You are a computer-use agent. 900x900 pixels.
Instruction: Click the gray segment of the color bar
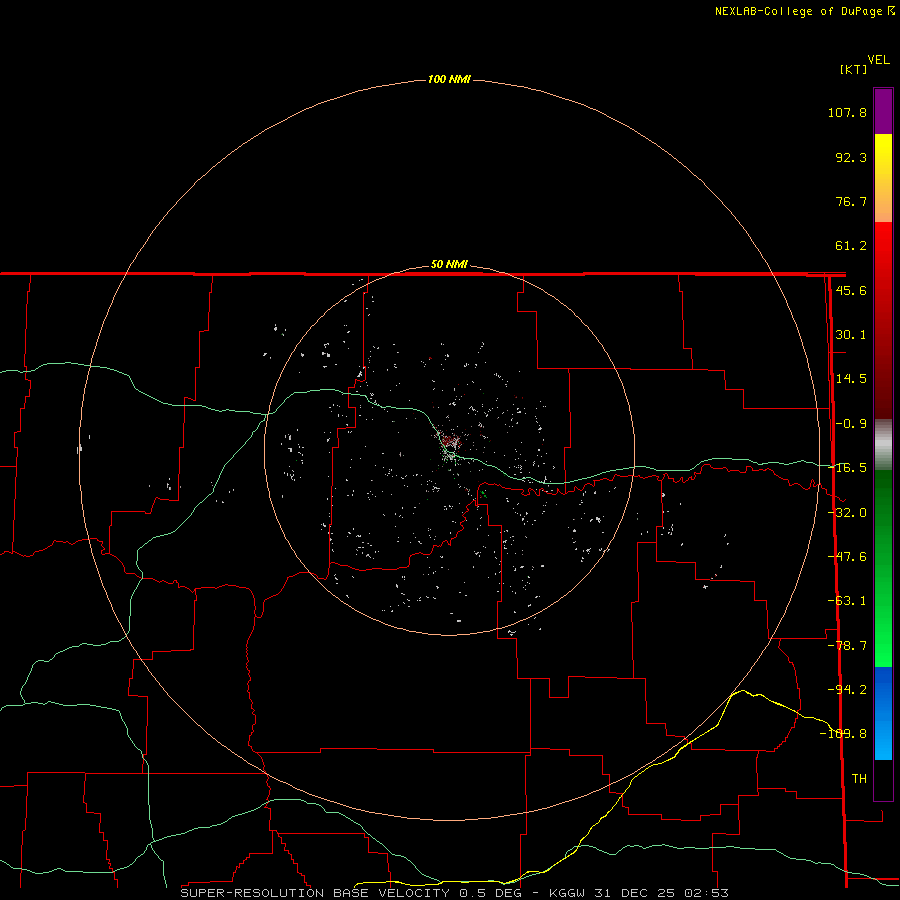tap(883, 445)
